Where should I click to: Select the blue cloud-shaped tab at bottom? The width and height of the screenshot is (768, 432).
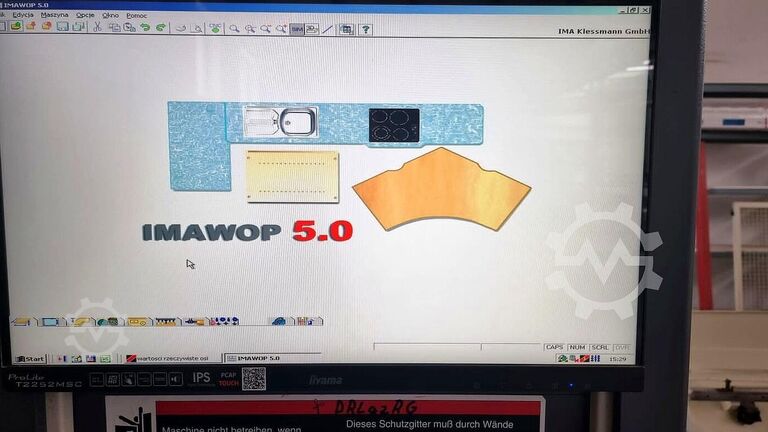279,321
